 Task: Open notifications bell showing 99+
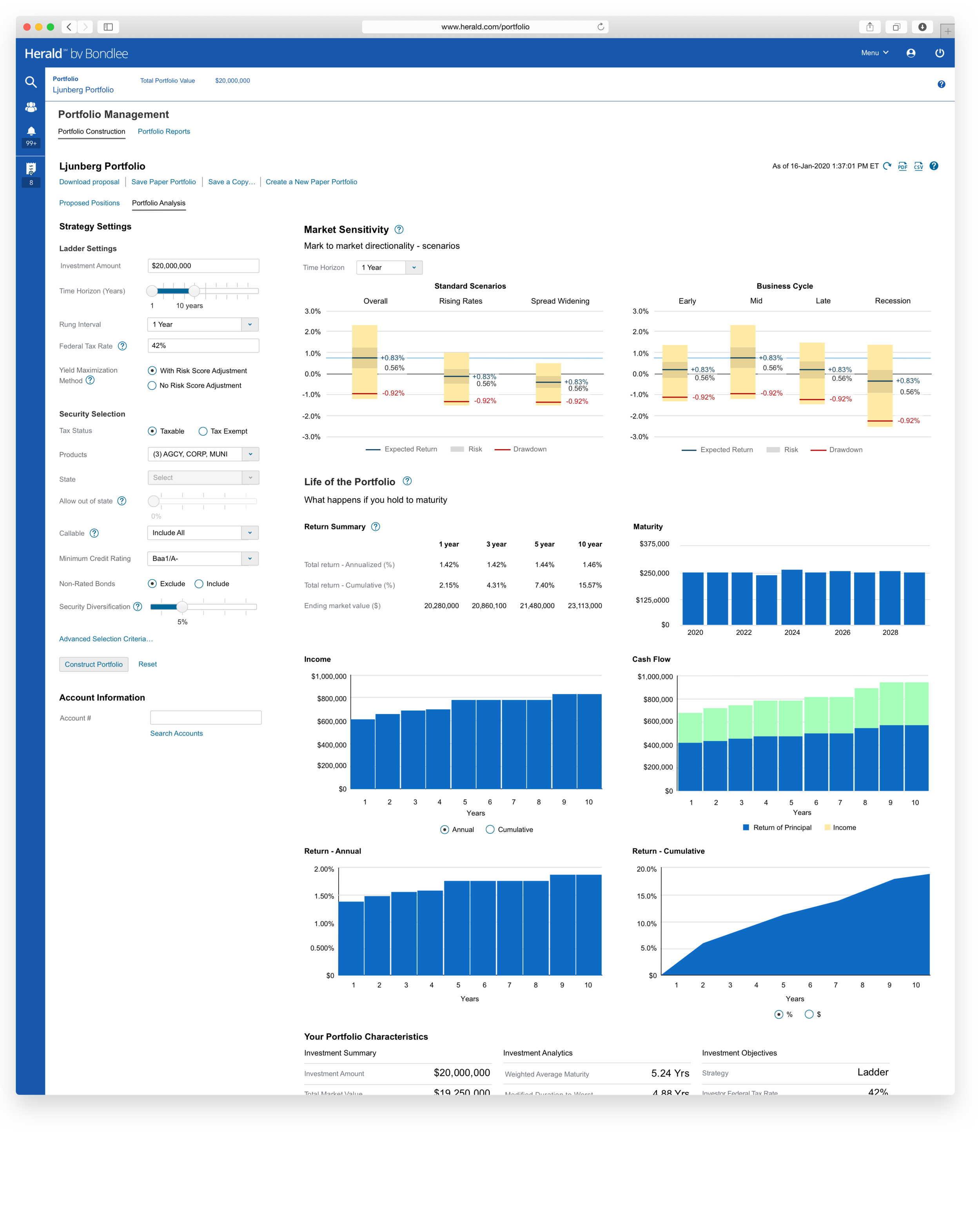pos(31,131)
